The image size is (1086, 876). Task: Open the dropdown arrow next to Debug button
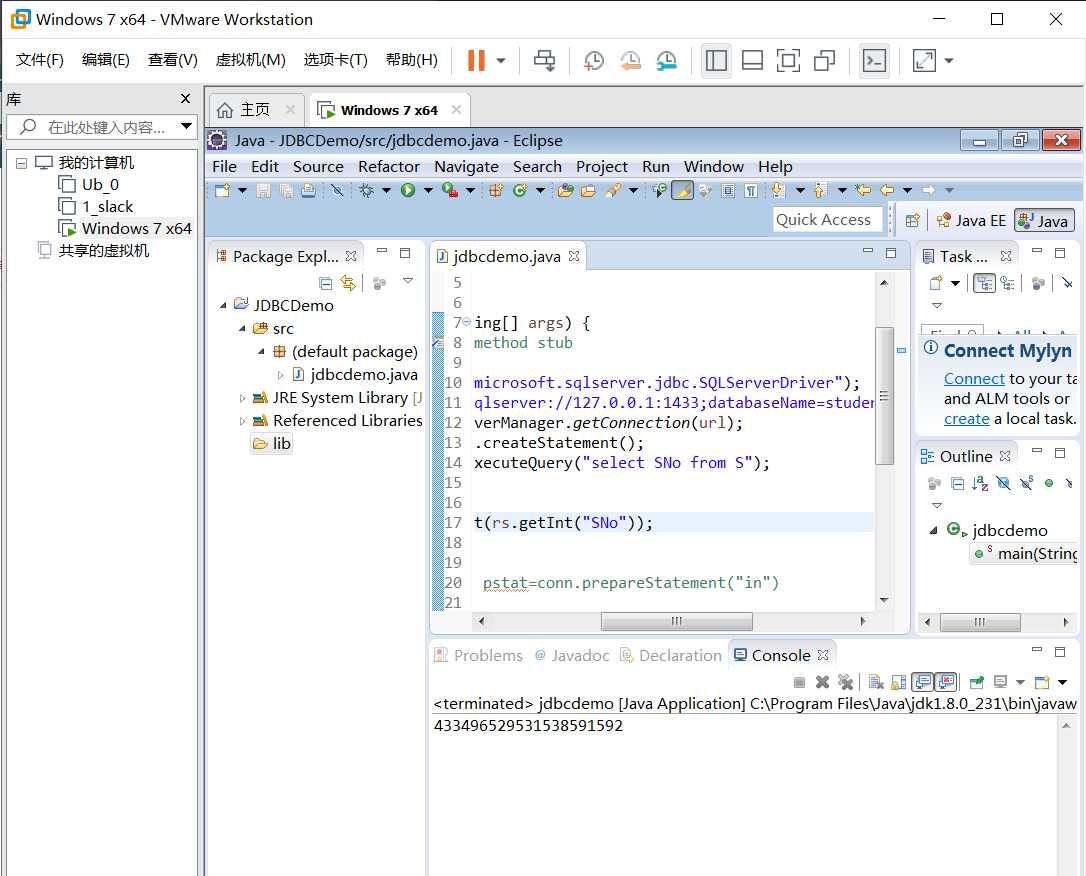[x=386, y=190]
